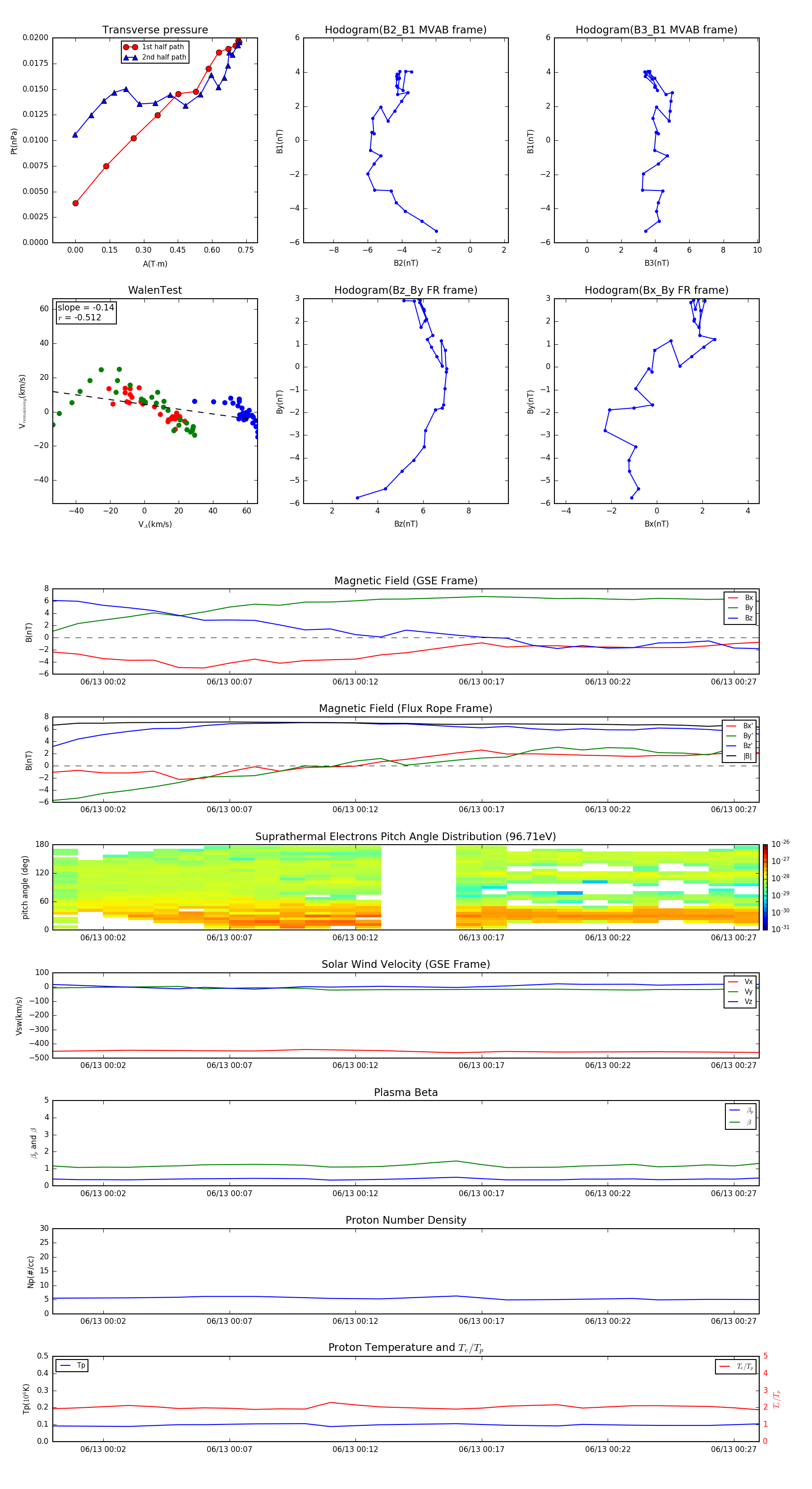The width and height of the screenshot is (812, 1489).
Task: Click the Bx' entry in Flux Rope legend
Action: tap(740, 726)
